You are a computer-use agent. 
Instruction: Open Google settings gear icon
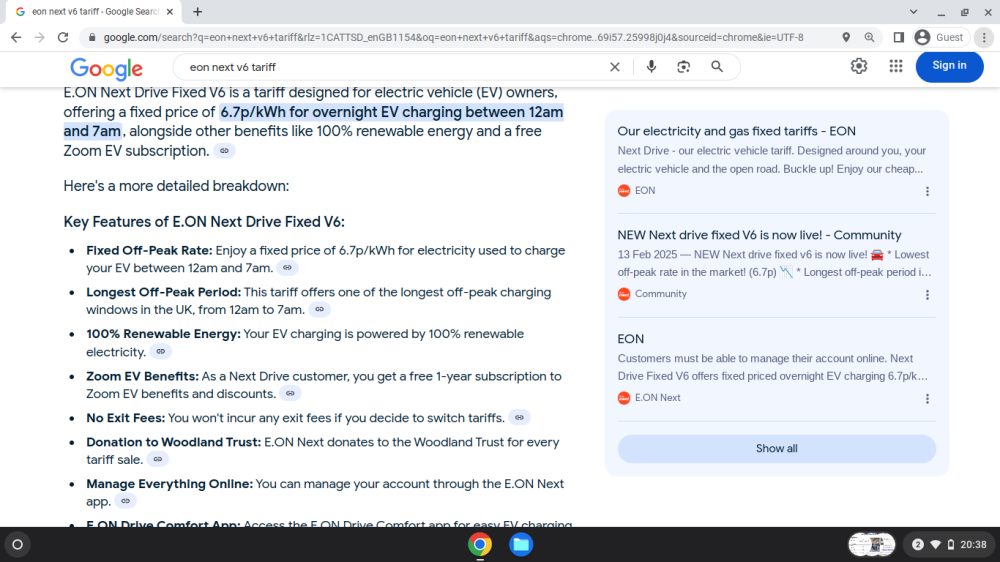(x=859, y=66)
